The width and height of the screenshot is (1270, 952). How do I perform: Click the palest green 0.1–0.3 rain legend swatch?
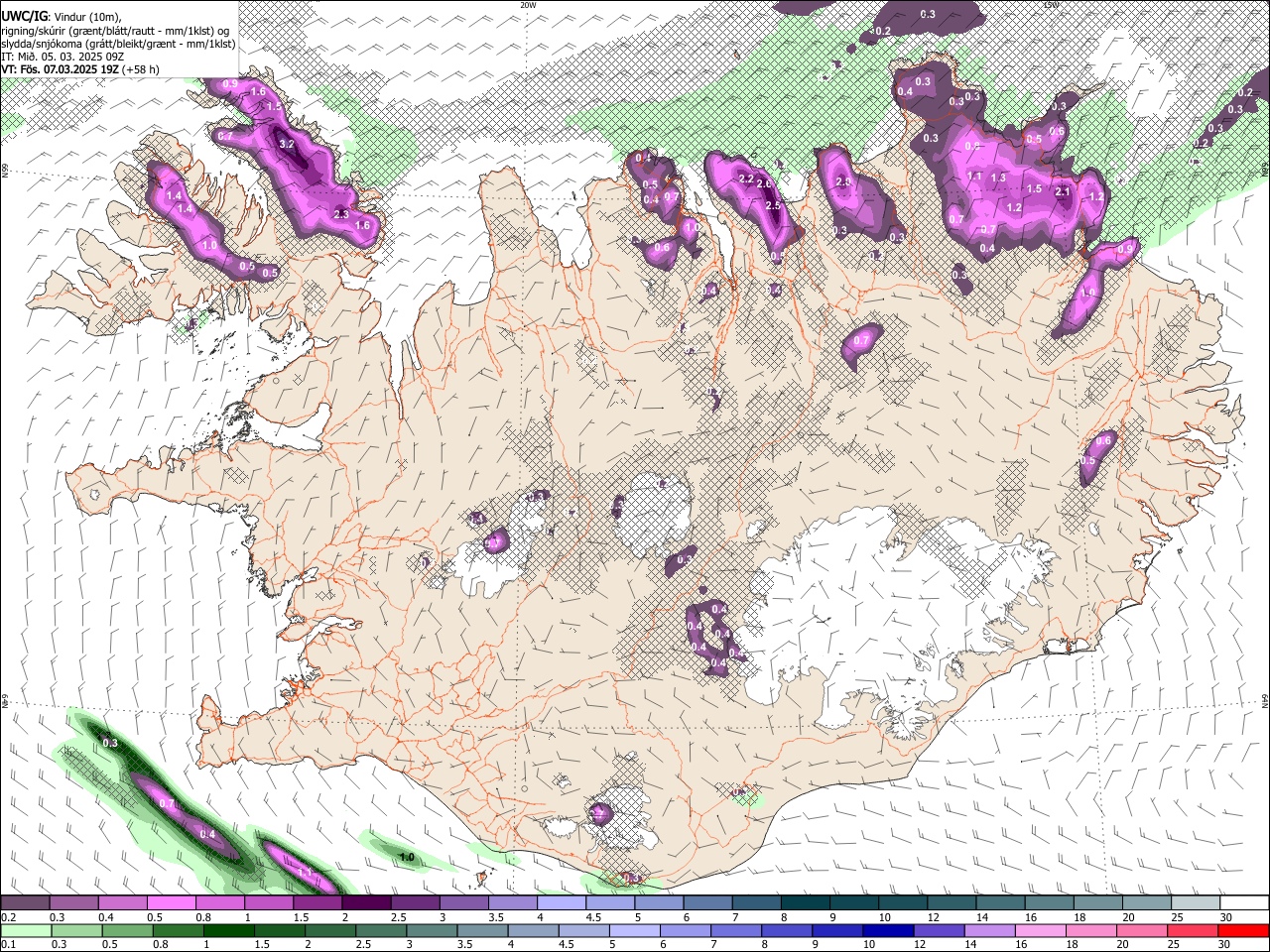[x=25, y=930]
